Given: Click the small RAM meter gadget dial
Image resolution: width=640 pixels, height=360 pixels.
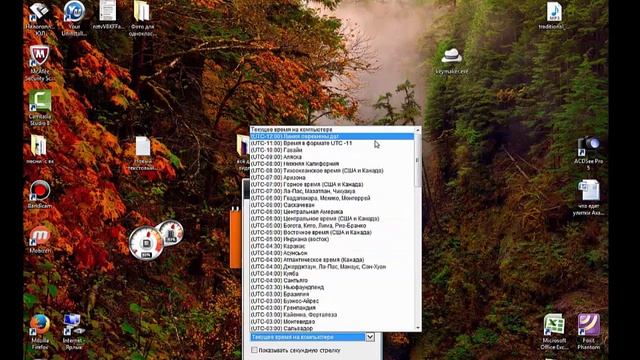Looking at the screenshot, I should [x=171, y=232].
